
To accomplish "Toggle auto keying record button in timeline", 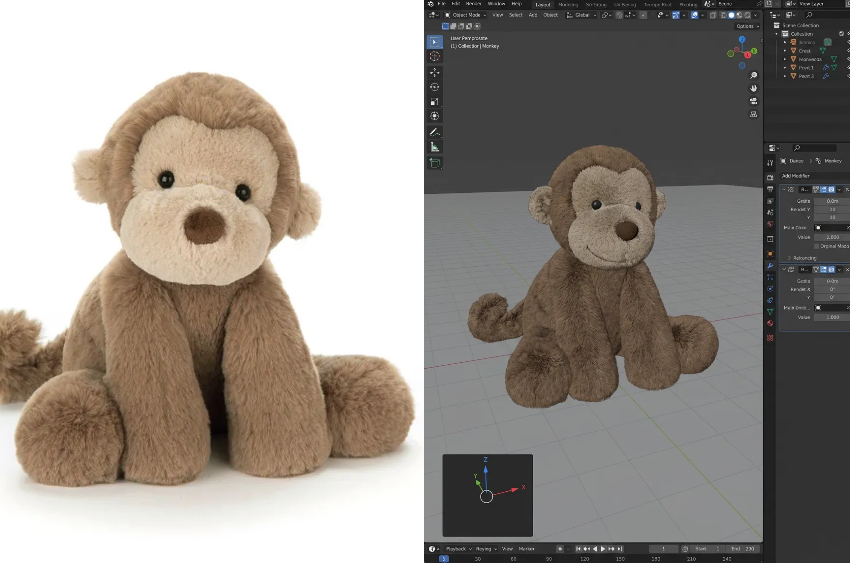I will tap(560, 549).
